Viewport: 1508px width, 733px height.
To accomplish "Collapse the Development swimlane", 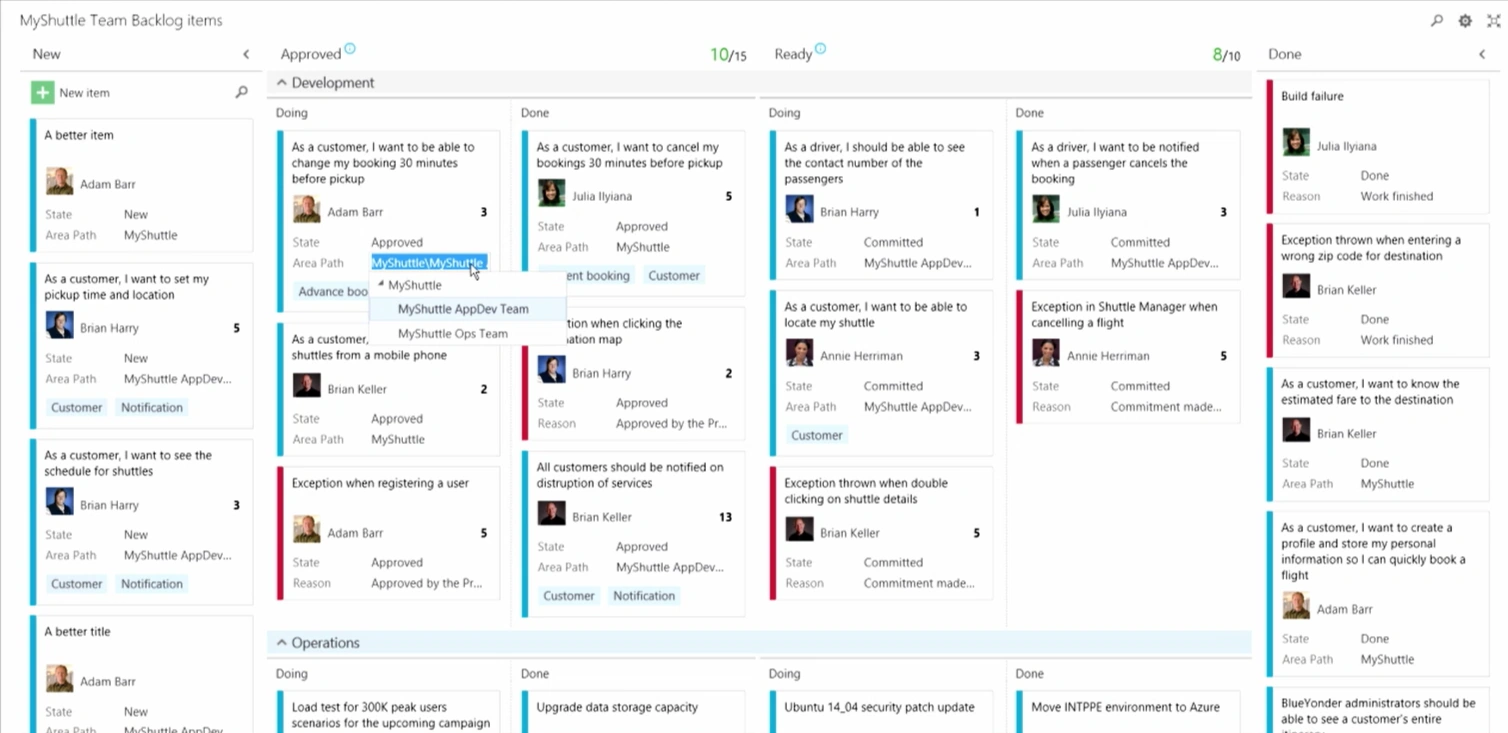I will click(283, 82).
